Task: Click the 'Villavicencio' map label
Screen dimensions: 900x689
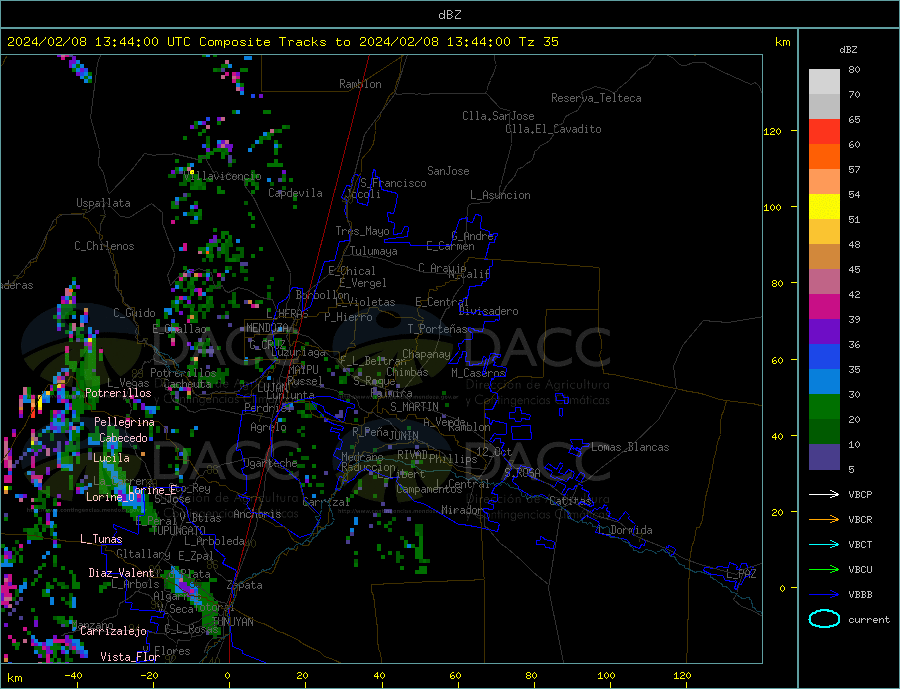Action: click(x=222, y=176)
